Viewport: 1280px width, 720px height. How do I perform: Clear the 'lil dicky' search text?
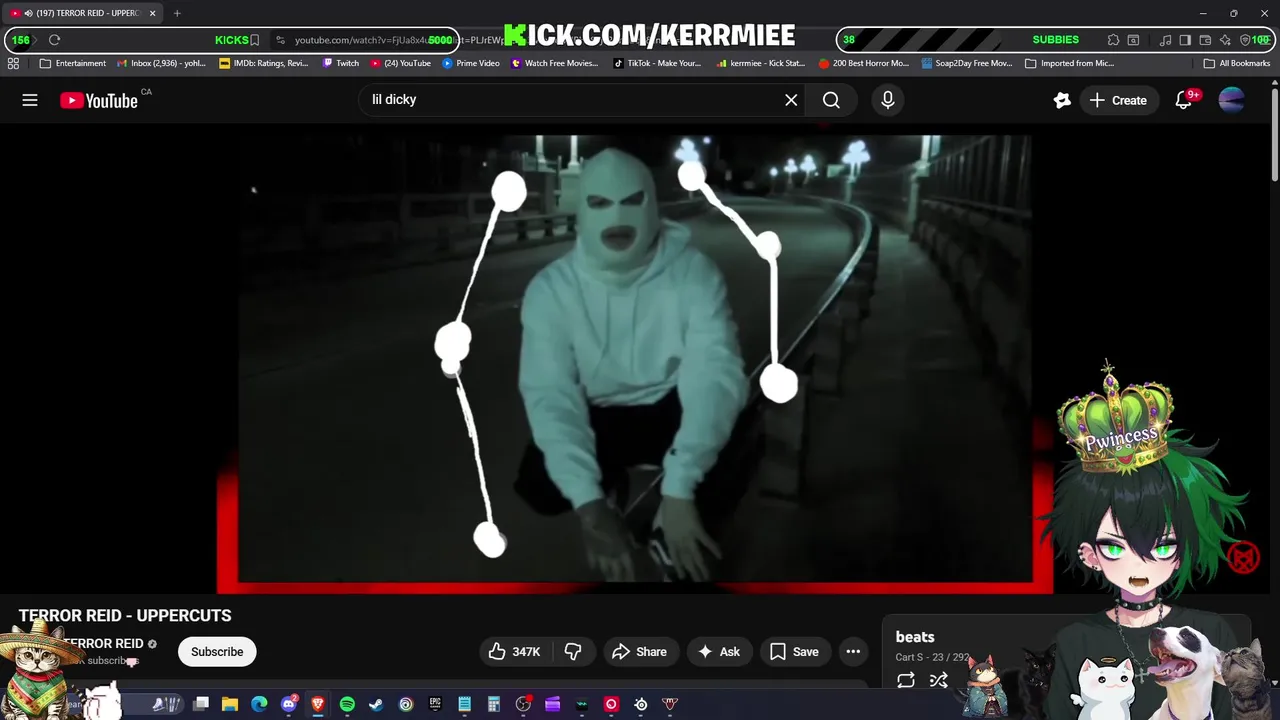tap(791, 100)
